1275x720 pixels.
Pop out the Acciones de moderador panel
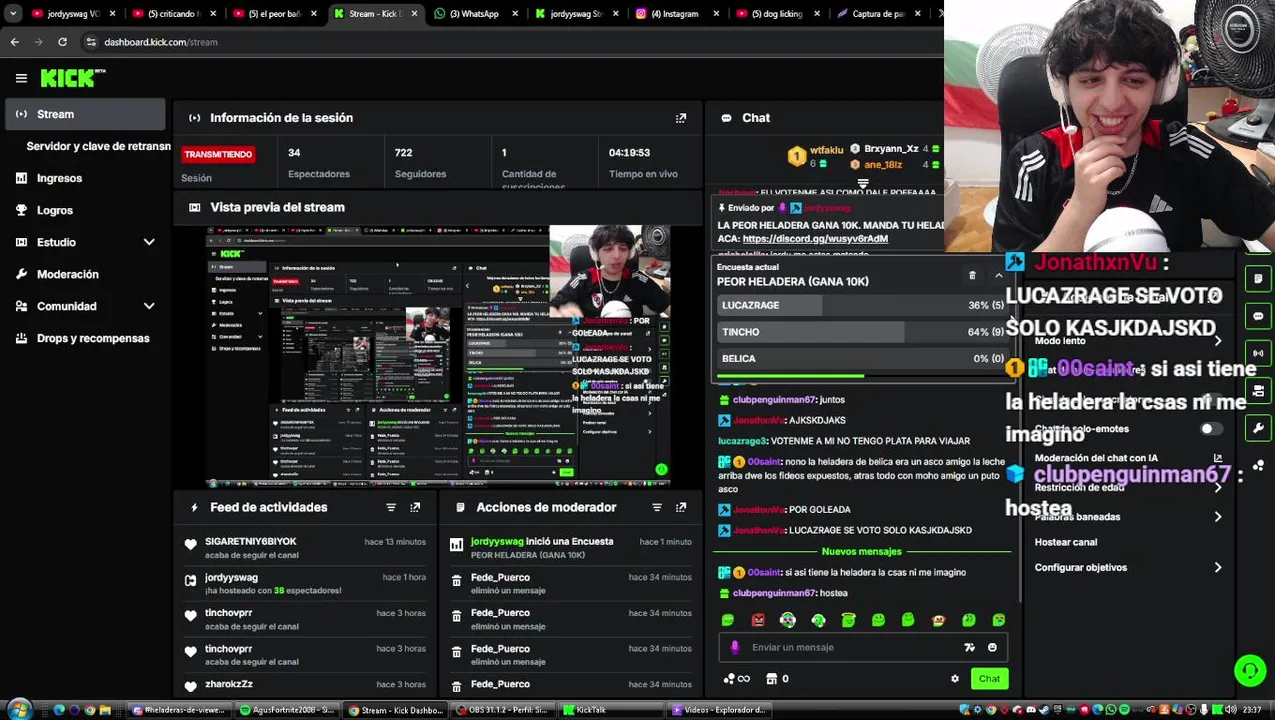[x=681, y=508]
